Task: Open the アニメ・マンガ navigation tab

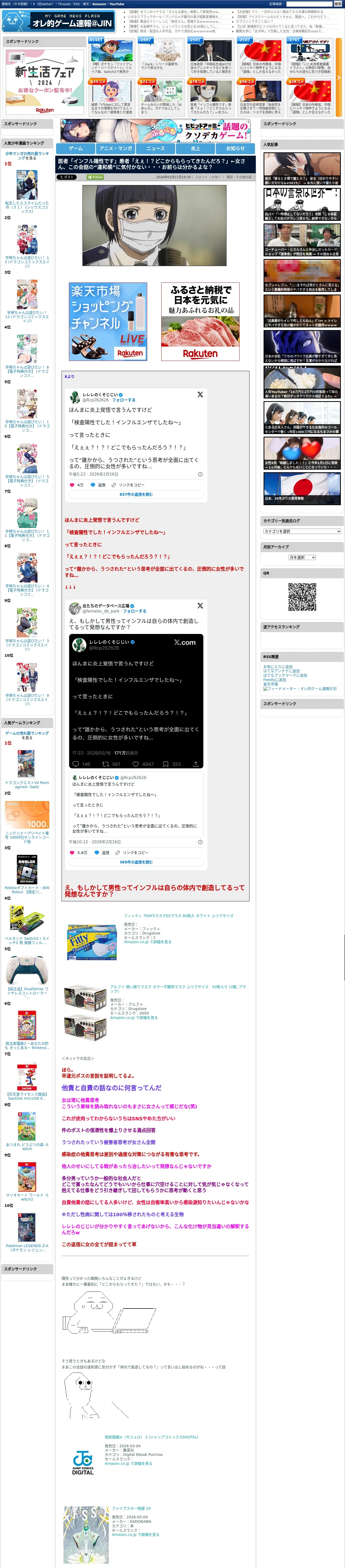Action: click(x=115, y=148)
